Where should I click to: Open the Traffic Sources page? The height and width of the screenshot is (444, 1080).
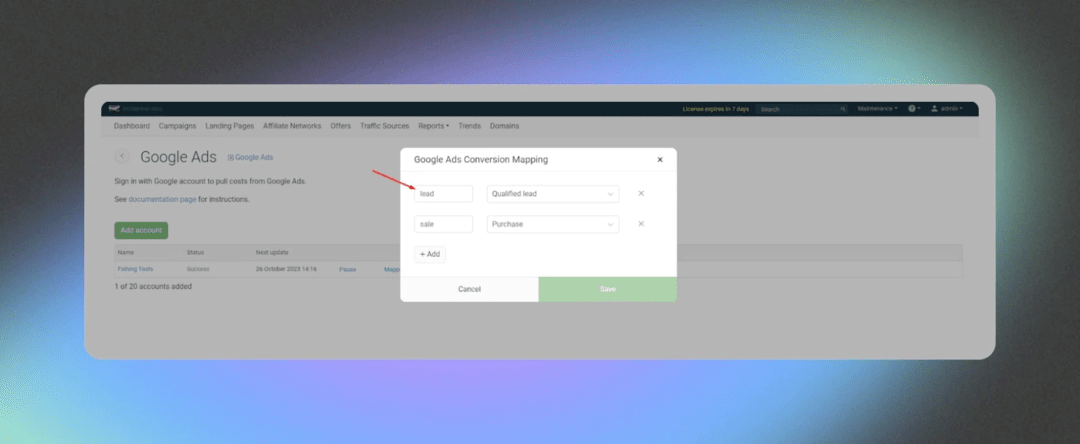[x=385, y=126]
